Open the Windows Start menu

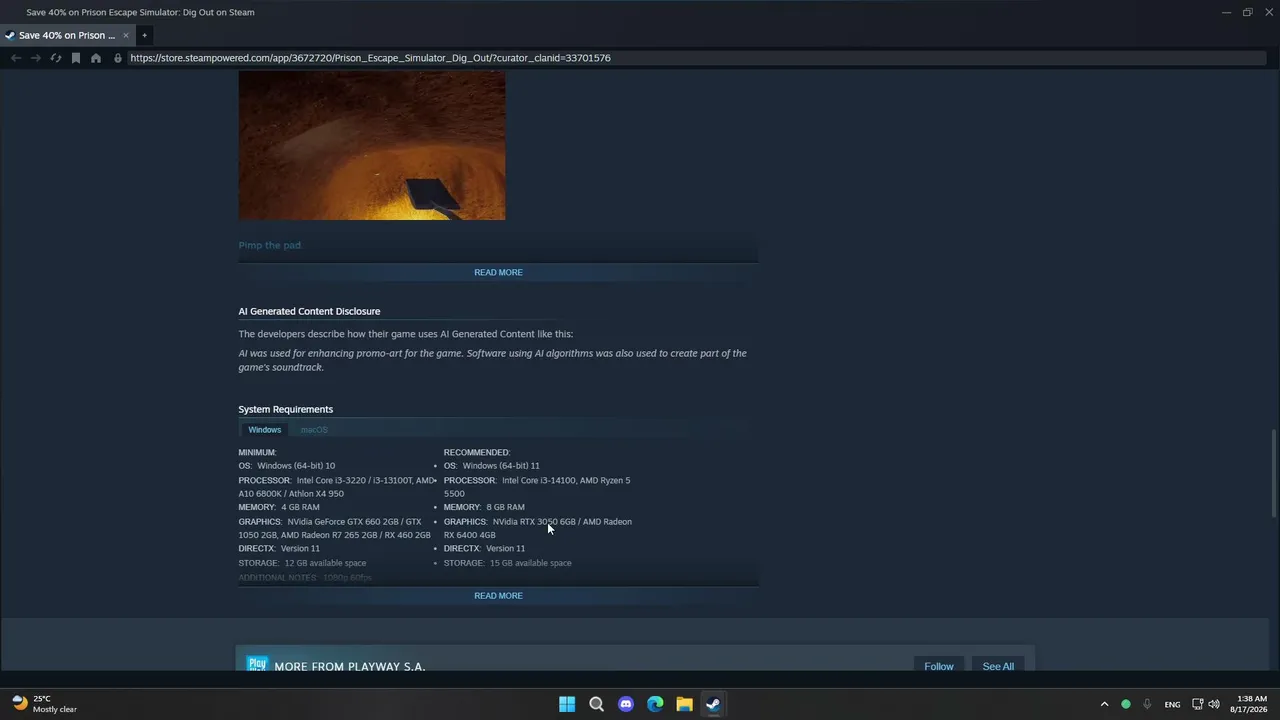(567, 704)
